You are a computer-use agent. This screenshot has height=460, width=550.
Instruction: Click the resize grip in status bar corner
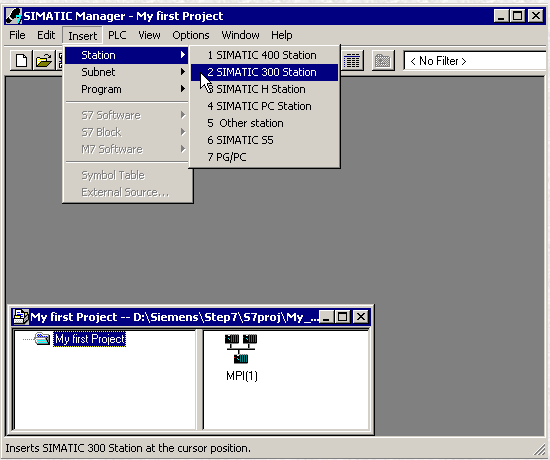[x=538, y=450]
